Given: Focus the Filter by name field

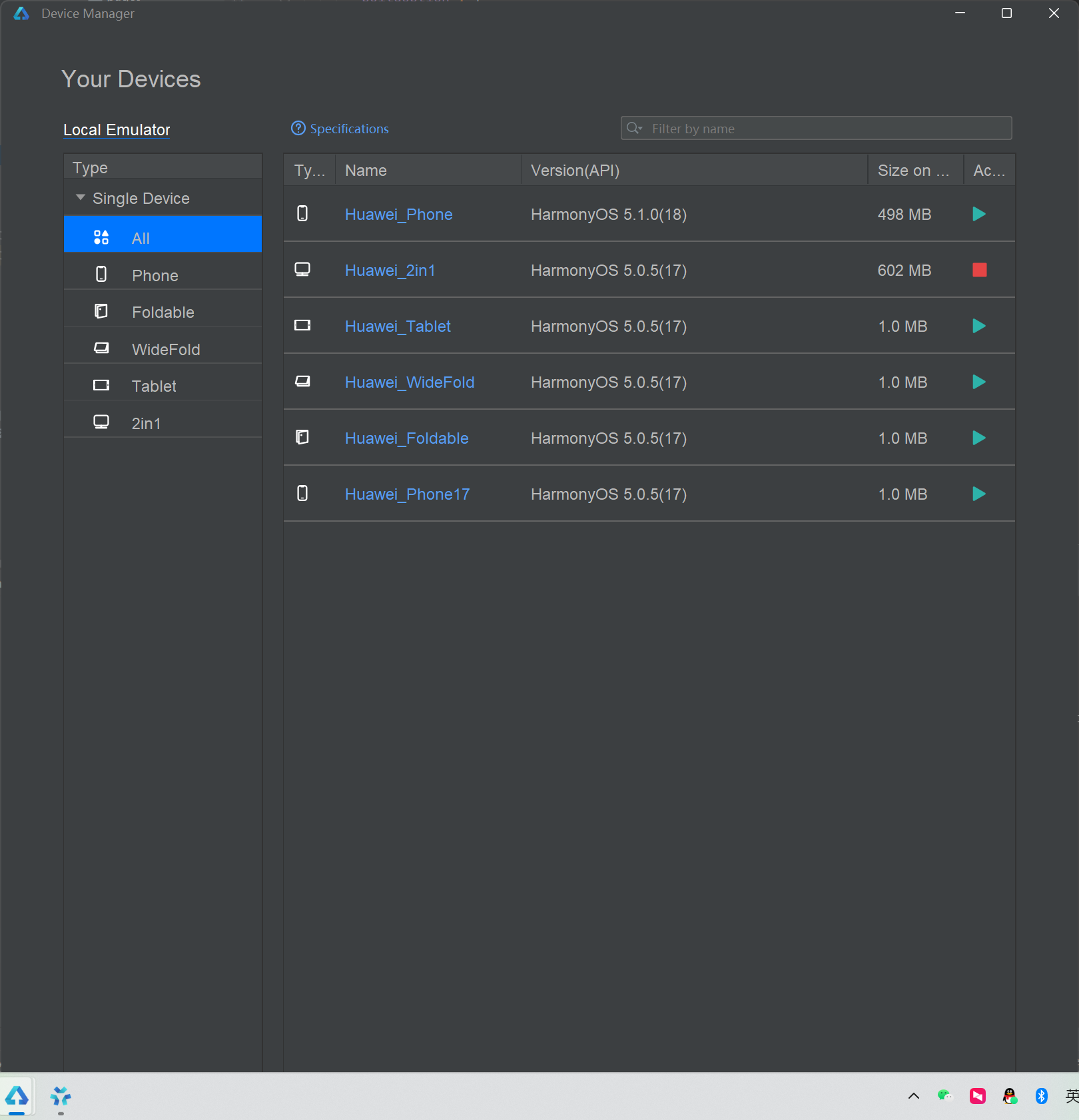Looking at the screenshot, I should click(x=816, y=128).
